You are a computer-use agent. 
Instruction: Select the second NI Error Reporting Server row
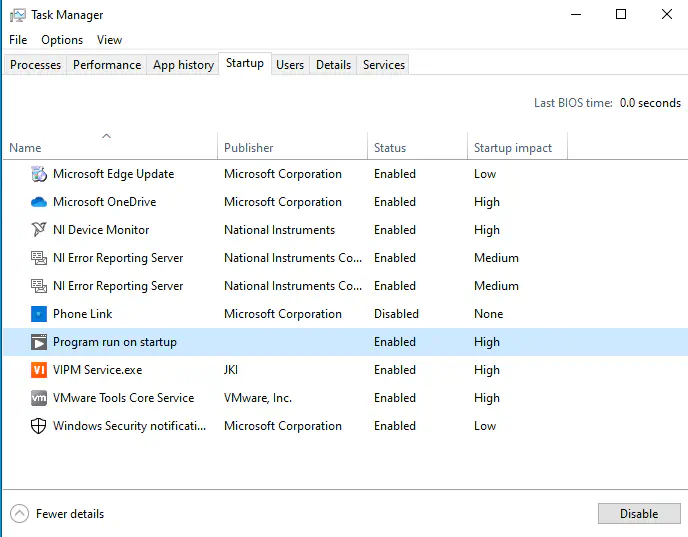click(118, 286)
